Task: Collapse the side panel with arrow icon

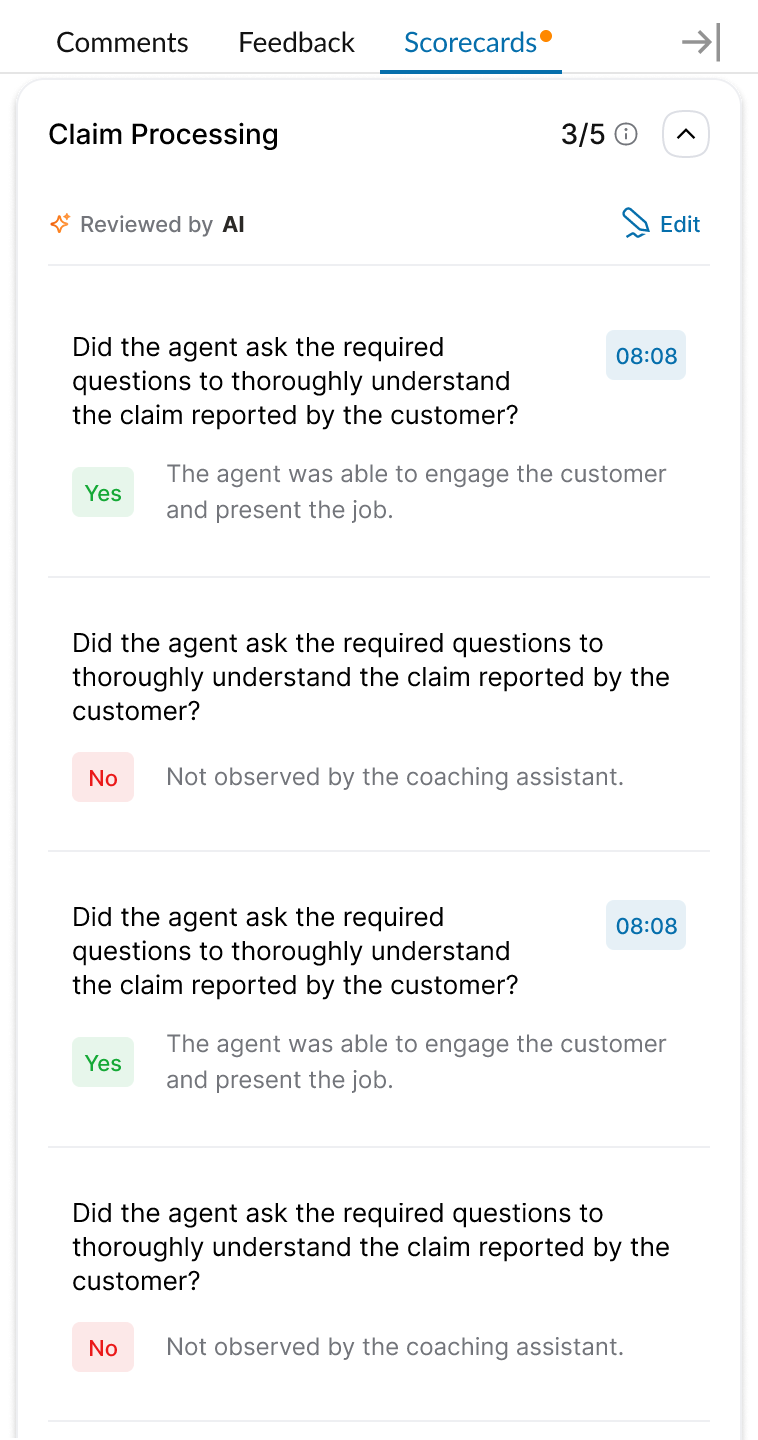Action: 700,42
